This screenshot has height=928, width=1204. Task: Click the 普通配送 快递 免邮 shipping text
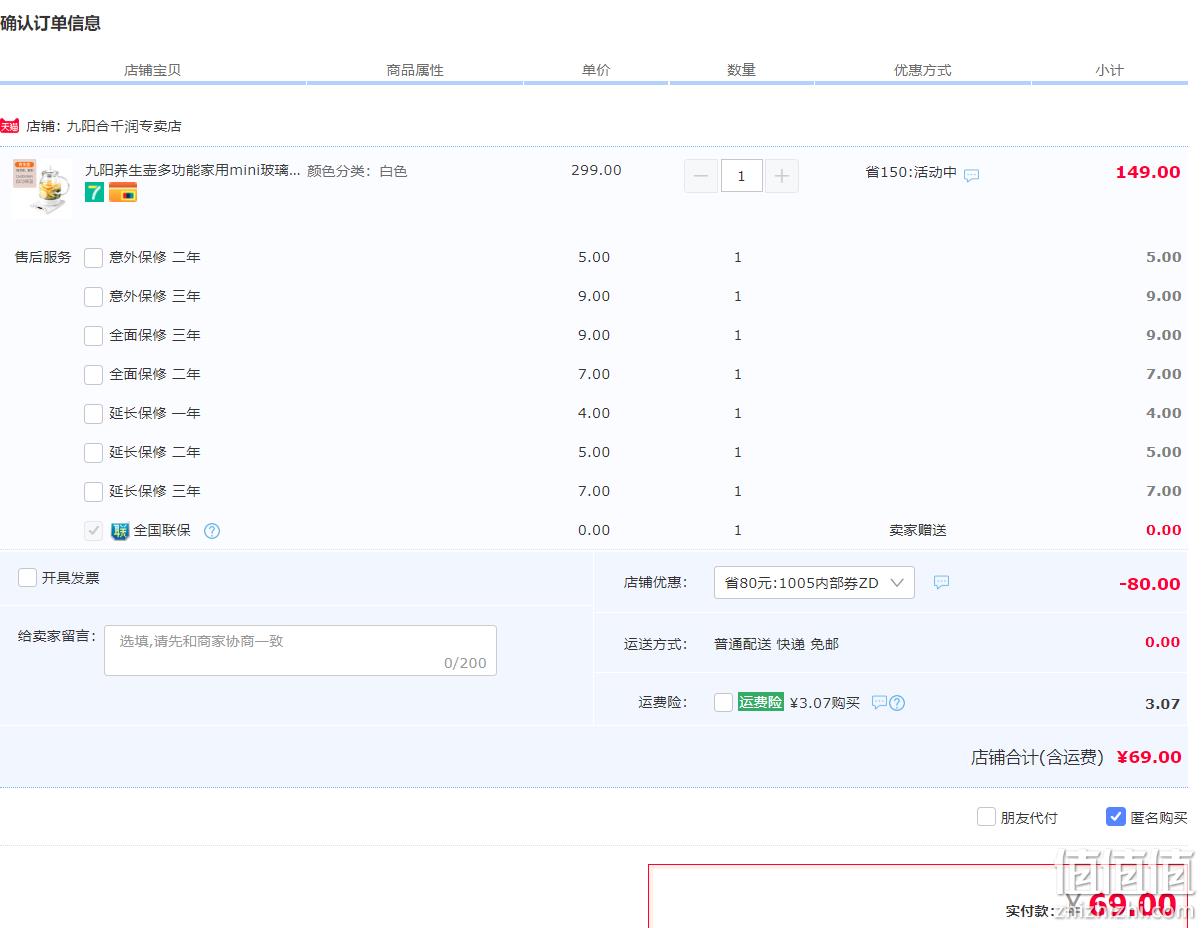click(x=776, y=644)
